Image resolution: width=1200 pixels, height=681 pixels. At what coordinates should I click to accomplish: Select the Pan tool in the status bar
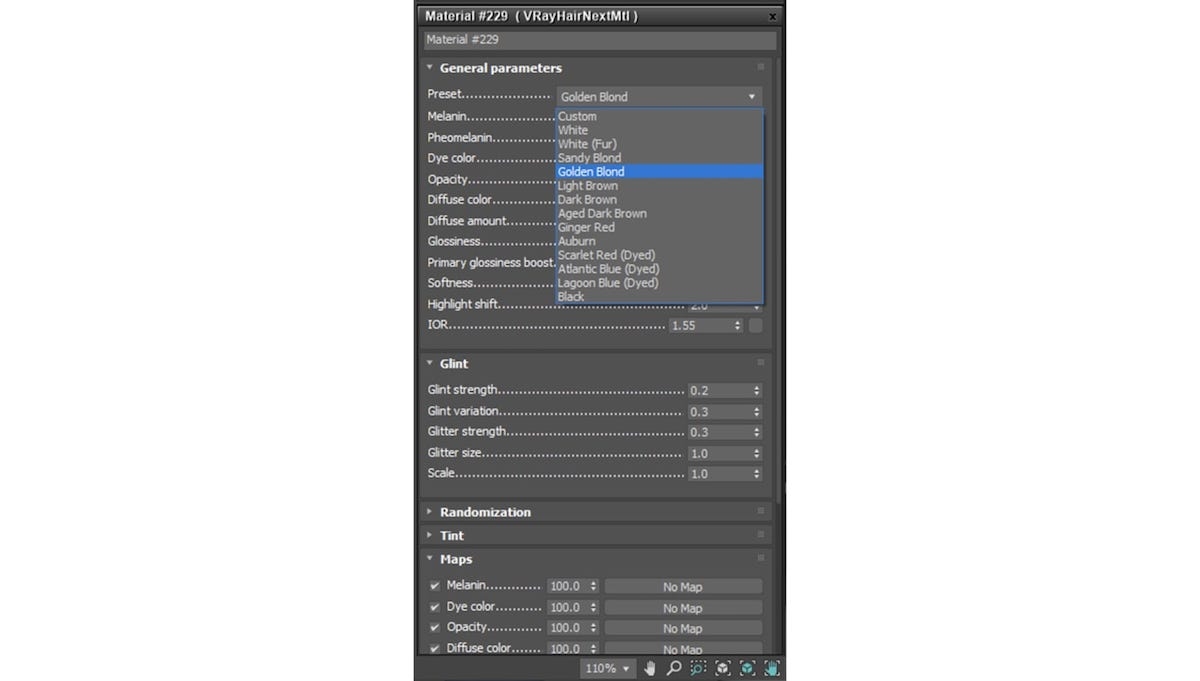coord(649,667)
